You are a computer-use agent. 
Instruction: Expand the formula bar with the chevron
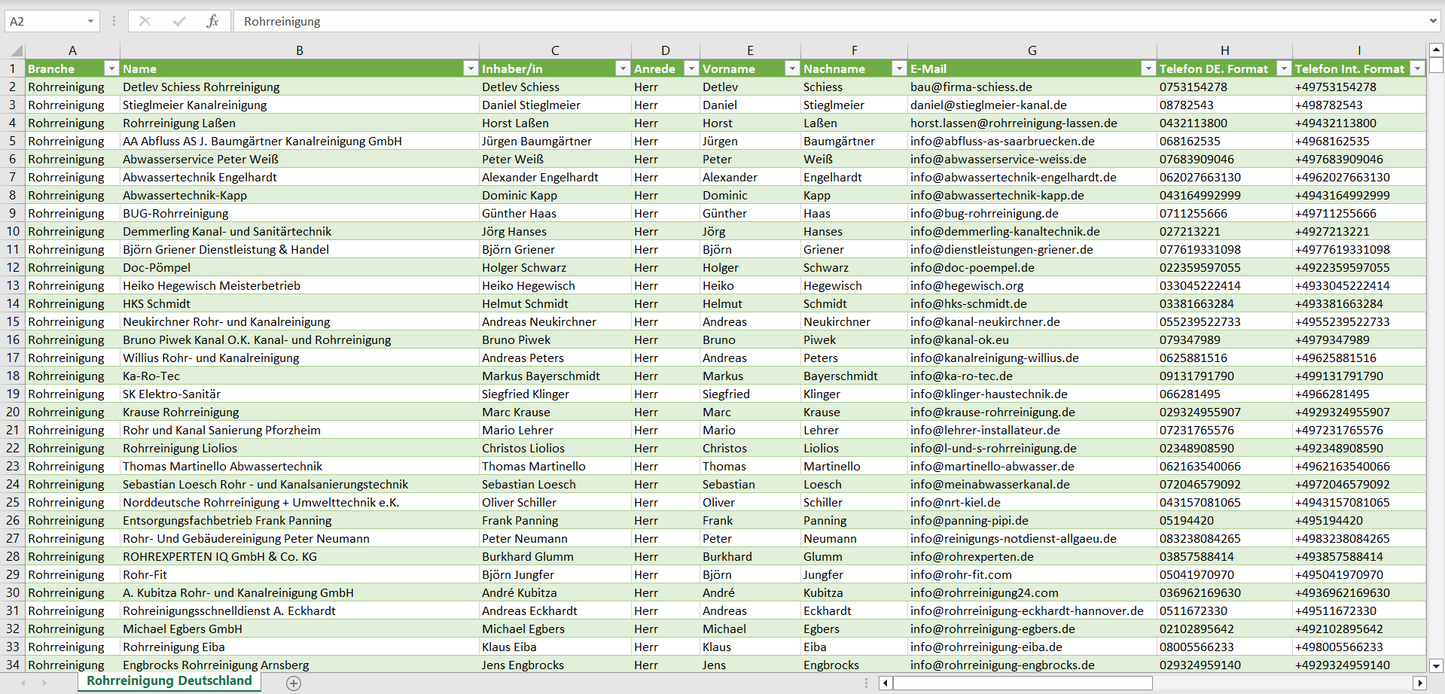(x=1434, y=21)
